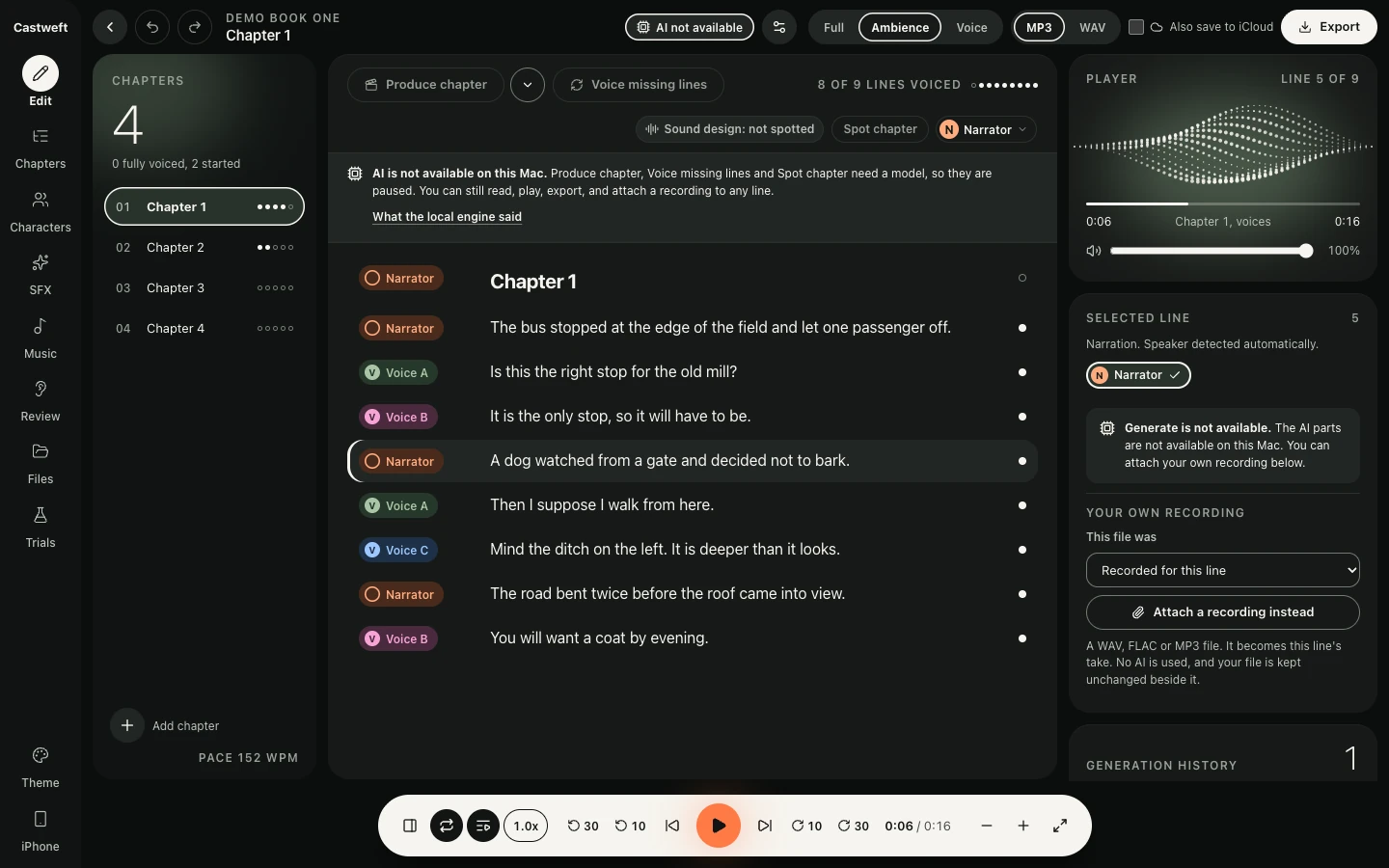Open the What the local engine said link

click(447, 217)
